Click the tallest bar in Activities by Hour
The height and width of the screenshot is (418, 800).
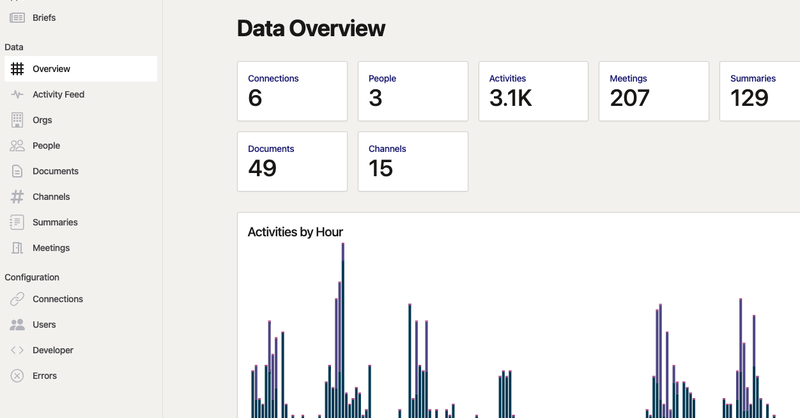click(343, 331)
